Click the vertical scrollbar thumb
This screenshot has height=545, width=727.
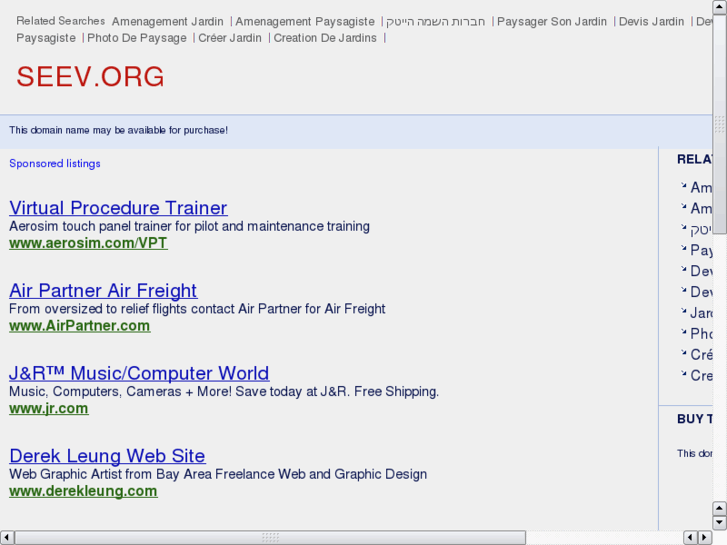[x=720, y=124]
